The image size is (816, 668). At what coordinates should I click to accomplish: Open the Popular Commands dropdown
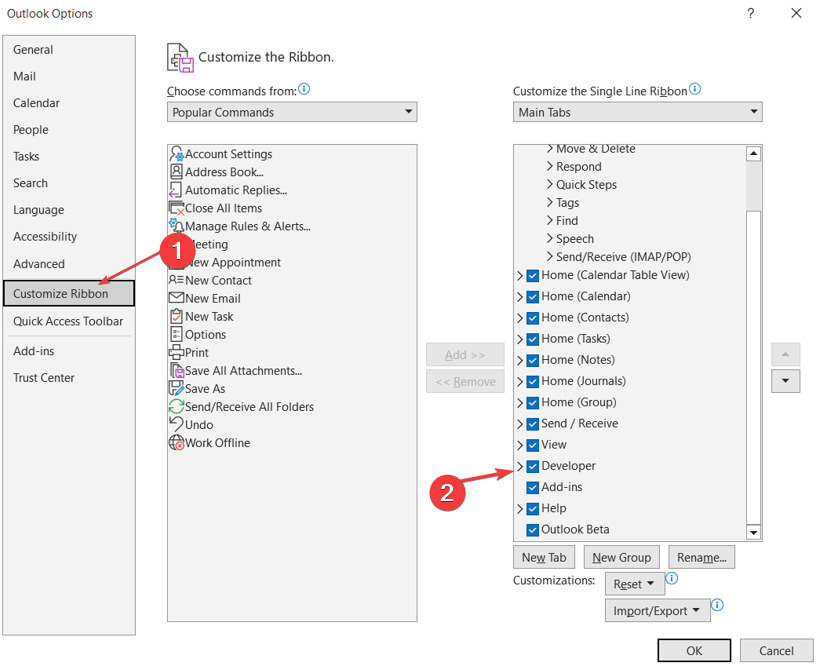pos(292,112)
